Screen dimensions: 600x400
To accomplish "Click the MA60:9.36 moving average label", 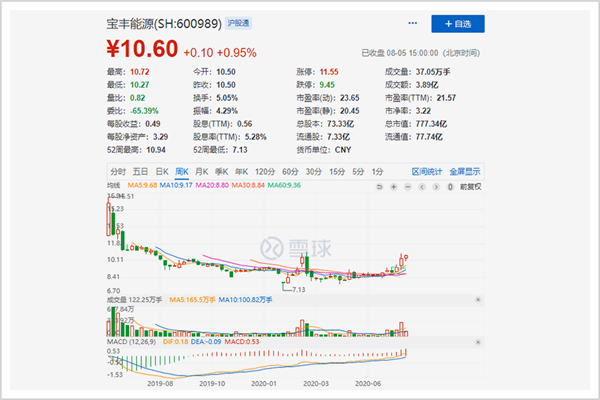I will tap(284, 185).
